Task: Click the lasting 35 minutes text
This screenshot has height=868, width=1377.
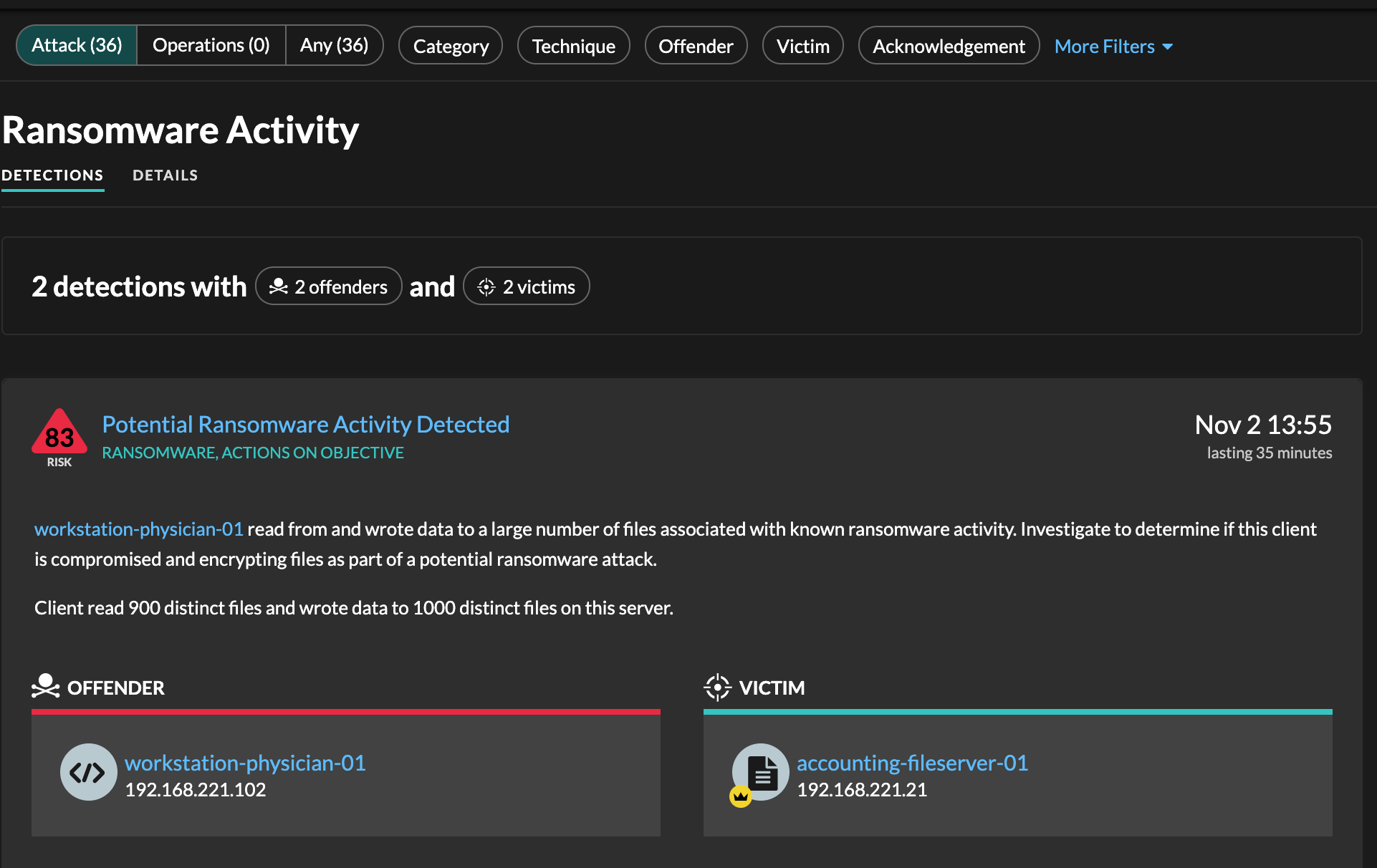Action: (1270, 453)
